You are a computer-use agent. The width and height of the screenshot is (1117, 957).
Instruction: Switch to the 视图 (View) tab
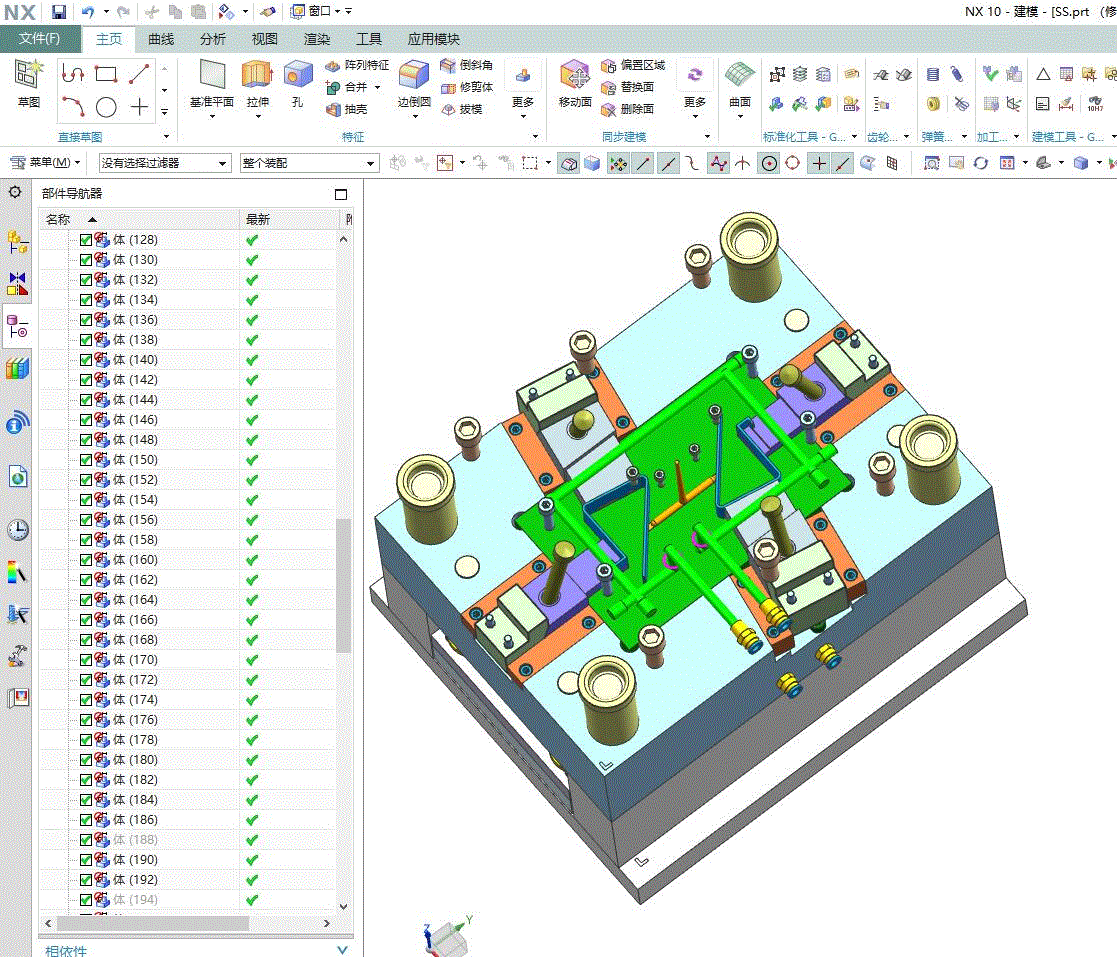264,39
